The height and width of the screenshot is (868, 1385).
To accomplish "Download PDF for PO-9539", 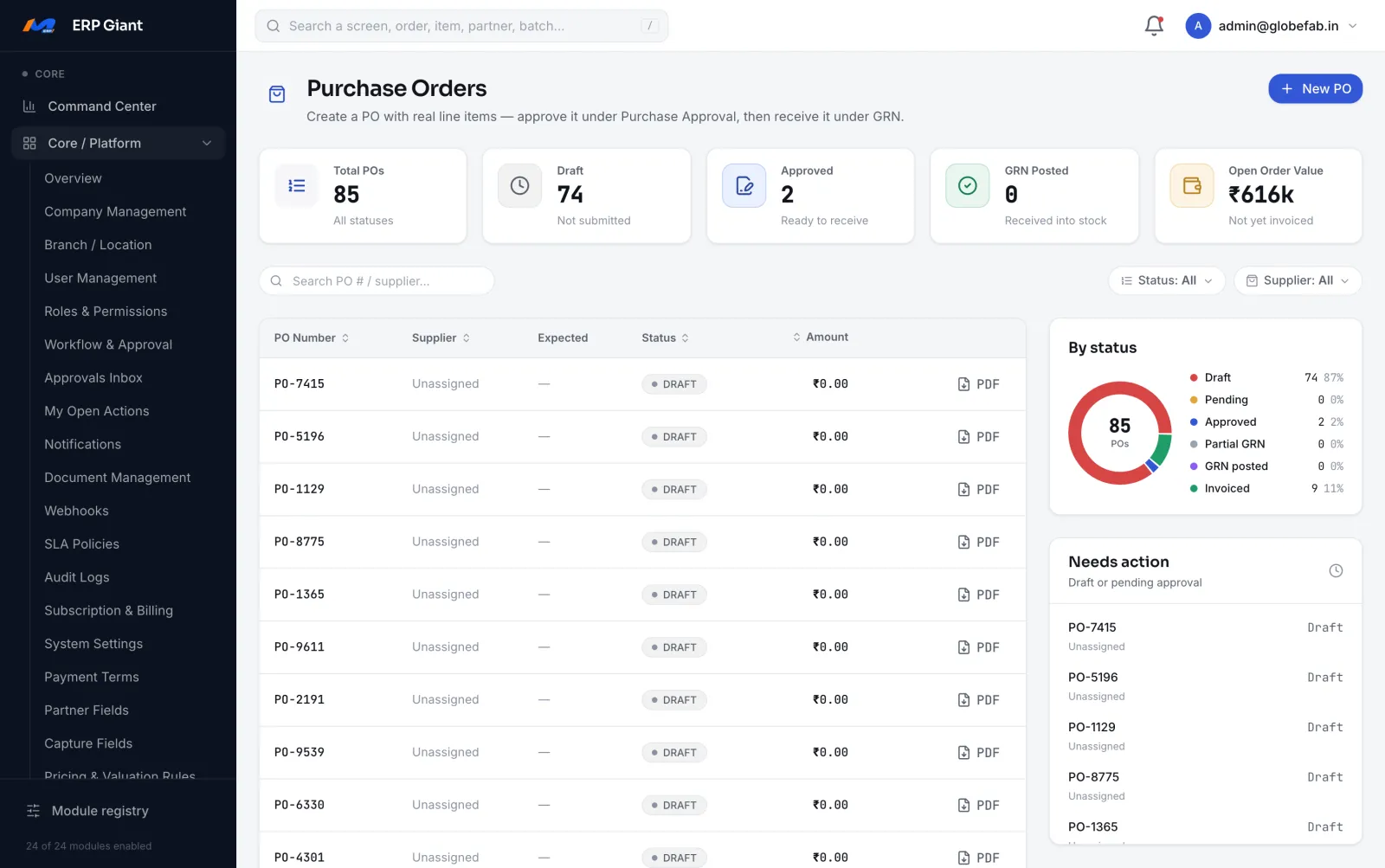I will point(978,753).
